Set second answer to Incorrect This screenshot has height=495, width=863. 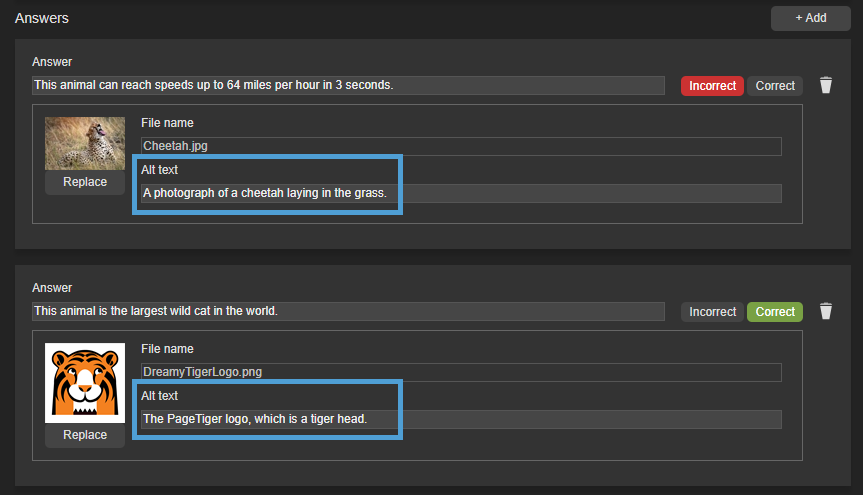(712, 312)
